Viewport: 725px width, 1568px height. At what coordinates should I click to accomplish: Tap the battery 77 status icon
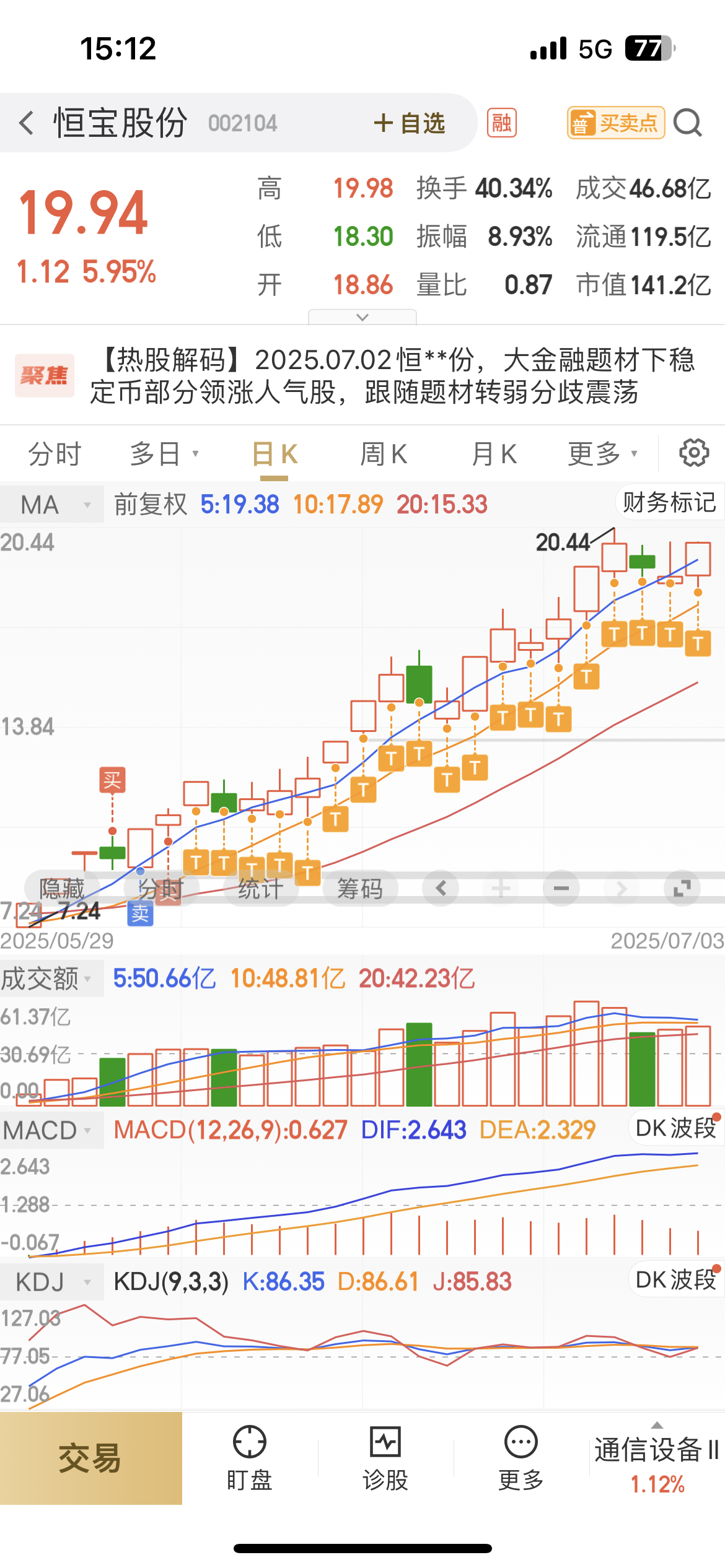[649, 48]
